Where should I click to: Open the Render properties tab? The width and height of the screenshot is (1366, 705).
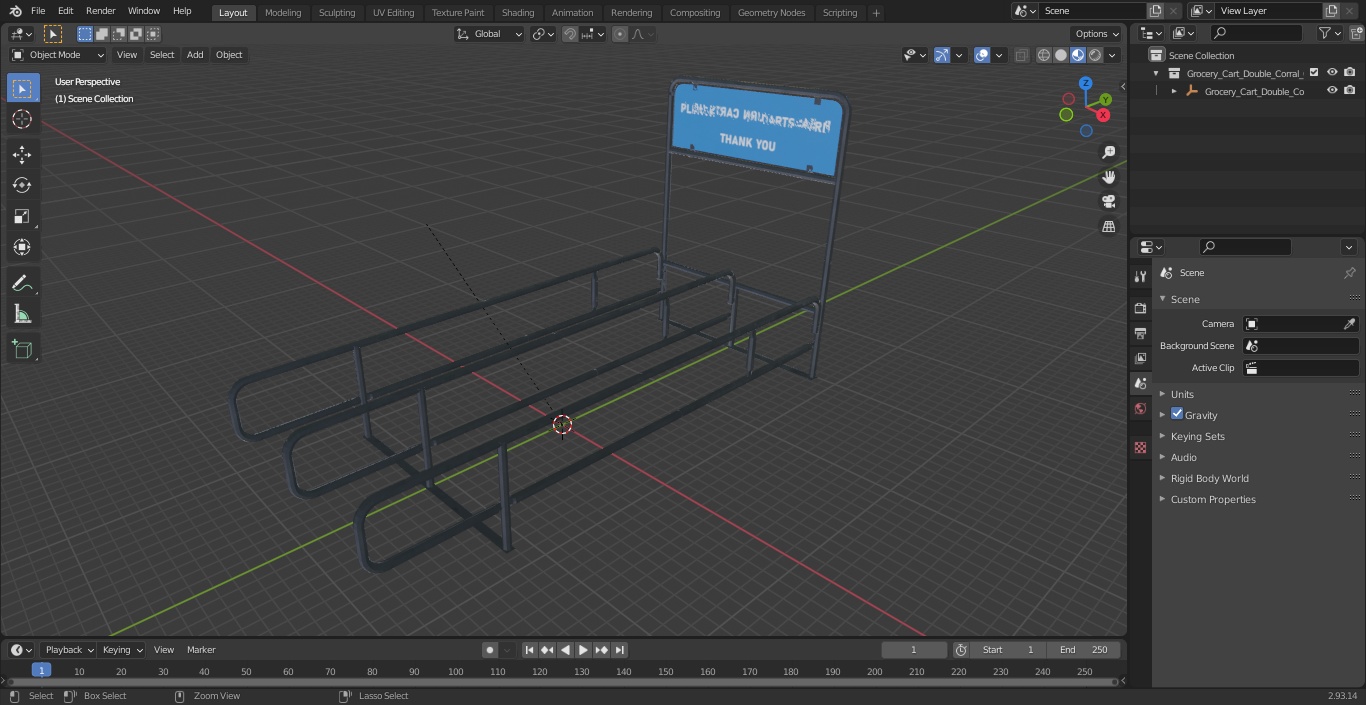coord(1140,308)
